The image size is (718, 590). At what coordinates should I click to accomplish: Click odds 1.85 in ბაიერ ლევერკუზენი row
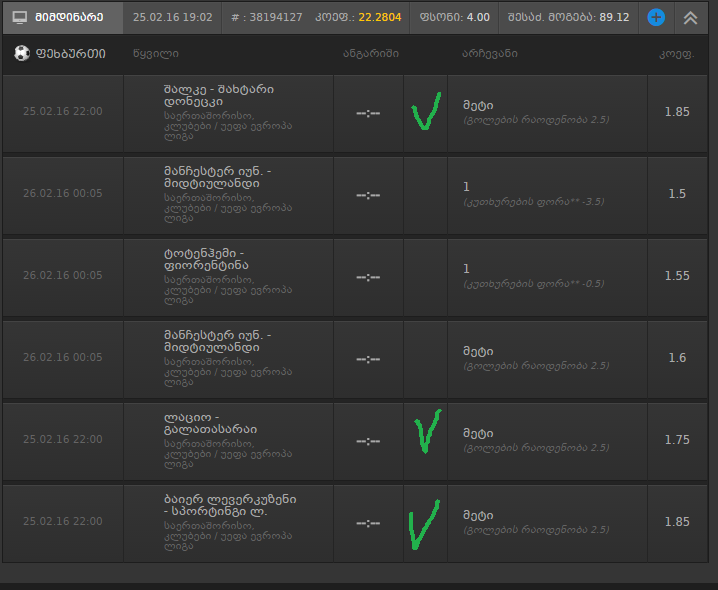(x=677, y=522)
